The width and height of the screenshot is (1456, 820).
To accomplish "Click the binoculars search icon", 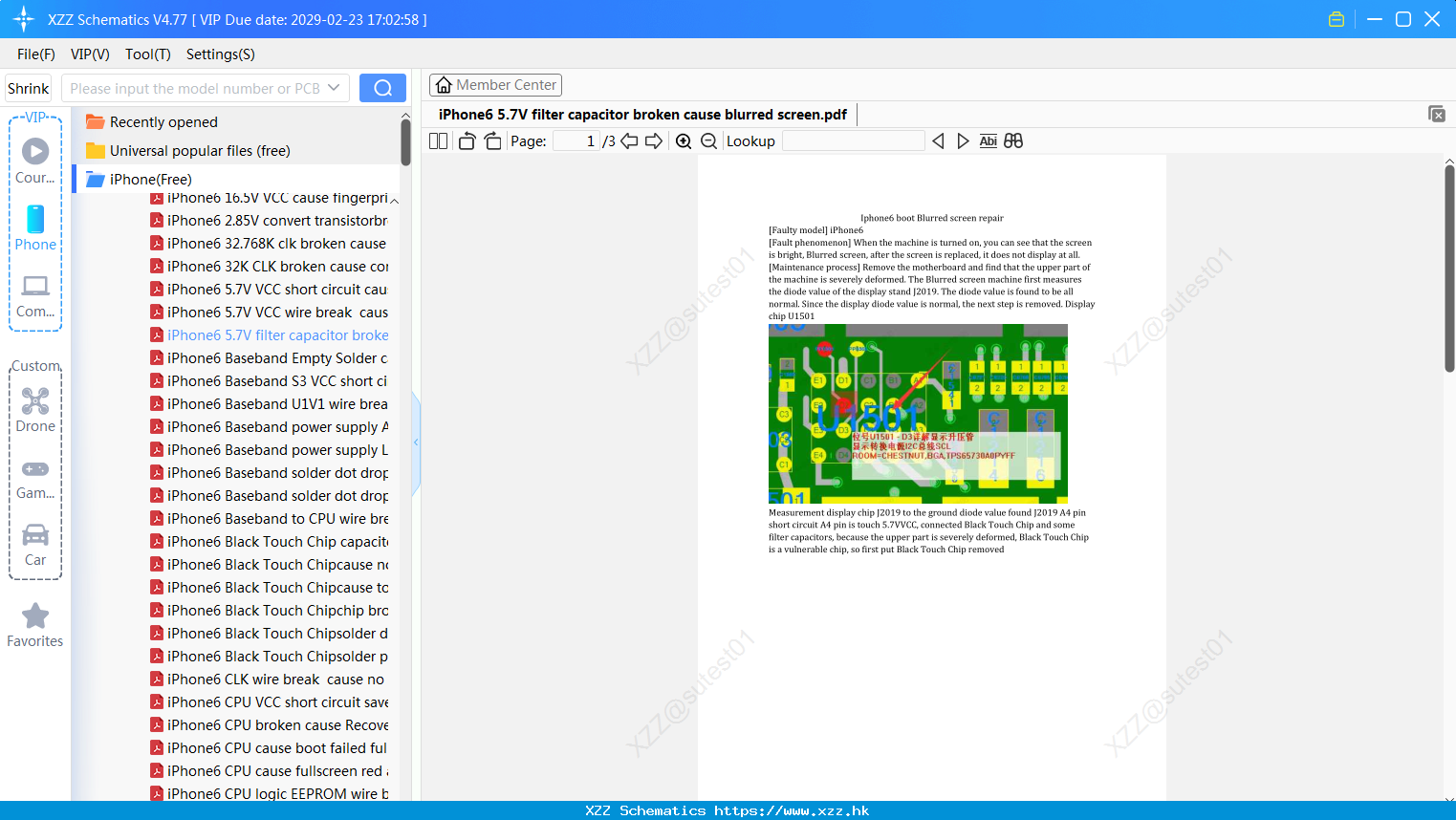I will pos(1013,141).
